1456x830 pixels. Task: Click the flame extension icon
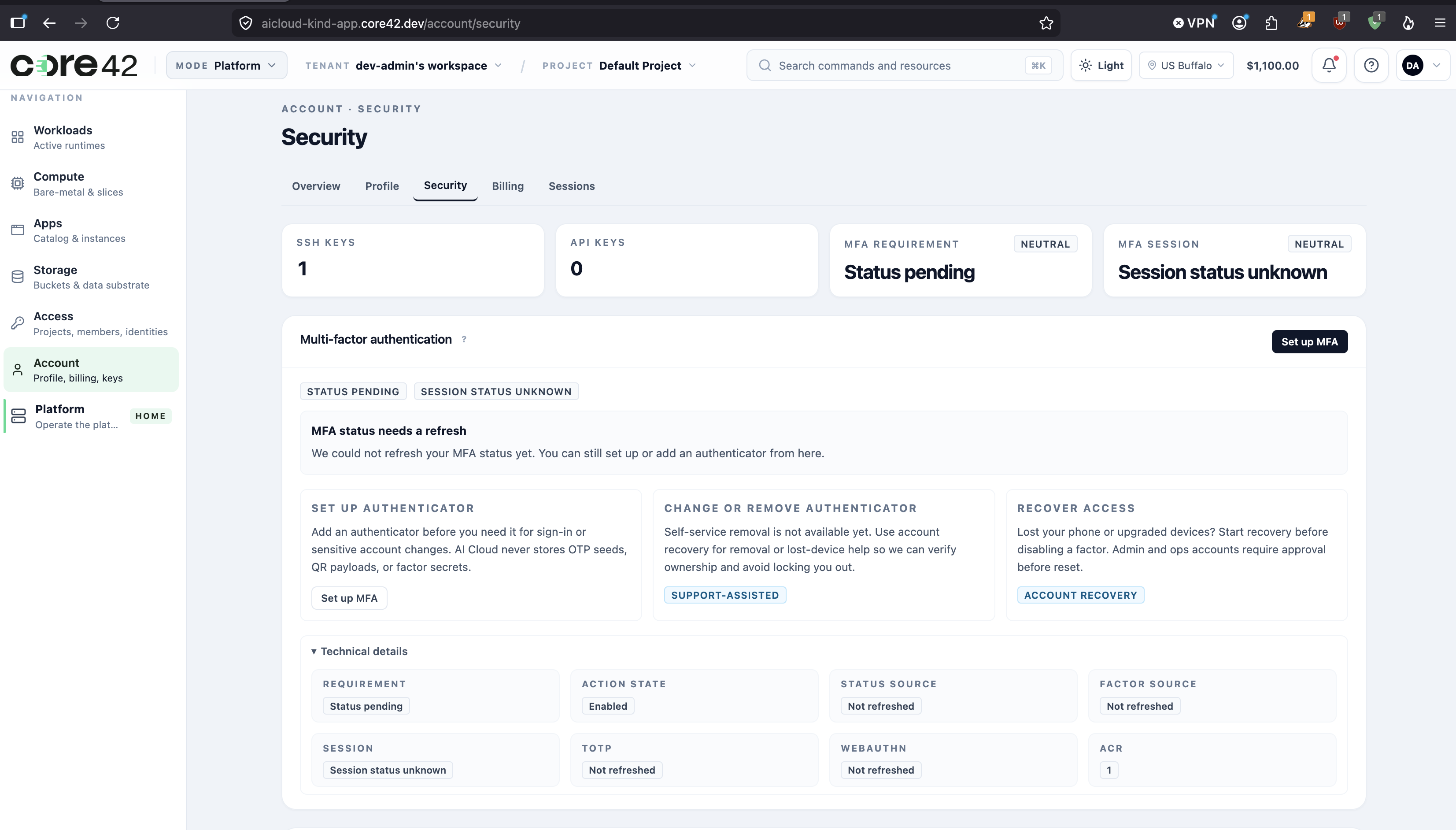click(x=1408, y=23)
